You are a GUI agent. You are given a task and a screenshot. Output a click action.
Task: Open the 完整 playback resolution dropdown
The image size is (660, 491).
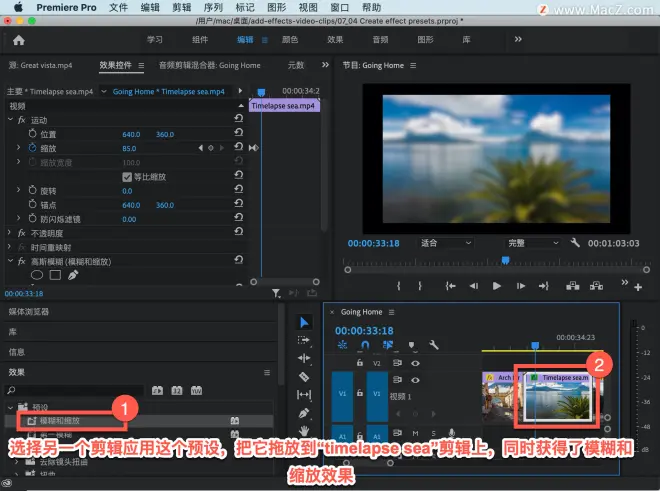point(533,243)
